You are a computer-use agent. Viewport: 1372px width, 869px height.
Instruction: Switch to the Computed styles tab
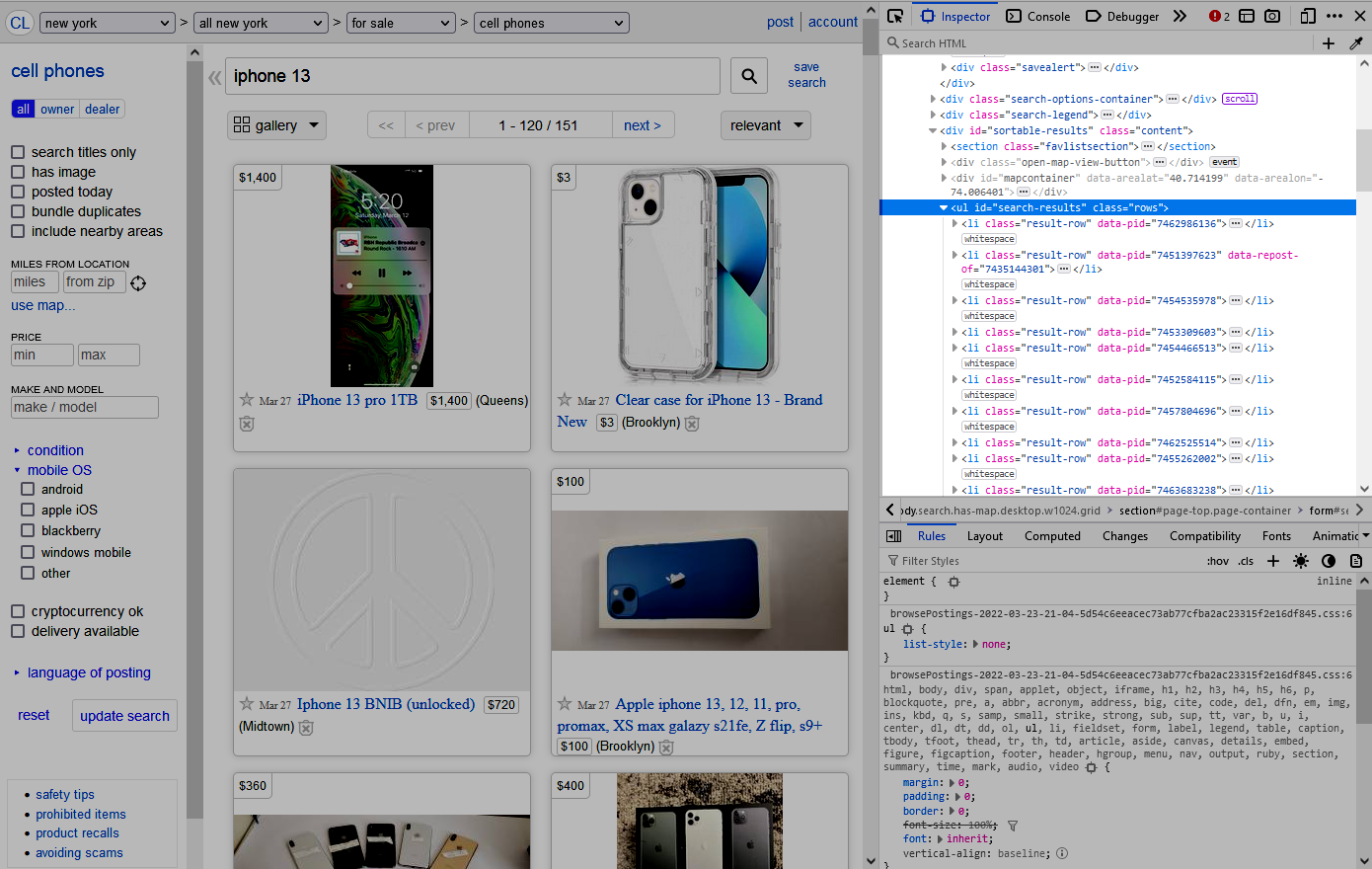[1052, 535]
